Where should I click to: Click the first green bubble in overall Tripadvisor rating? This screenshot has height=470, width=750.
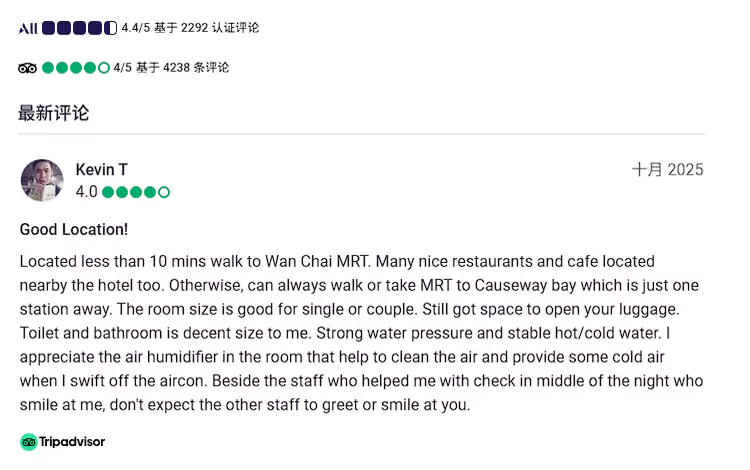coord(48,68)
